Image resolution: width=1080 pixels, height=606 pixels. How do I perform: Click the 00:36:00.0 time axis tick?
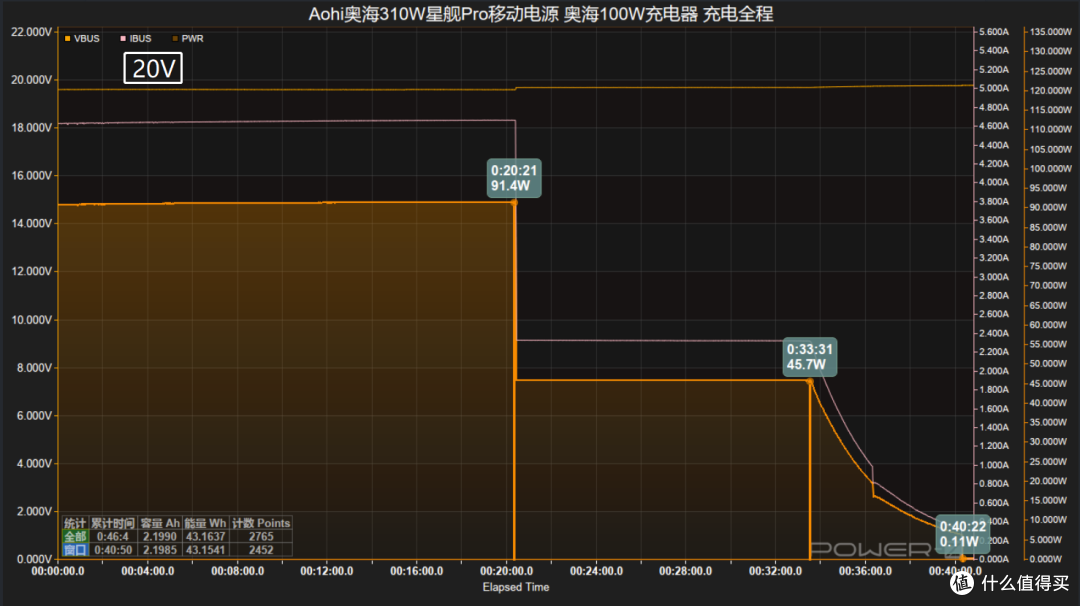point(865,571)
